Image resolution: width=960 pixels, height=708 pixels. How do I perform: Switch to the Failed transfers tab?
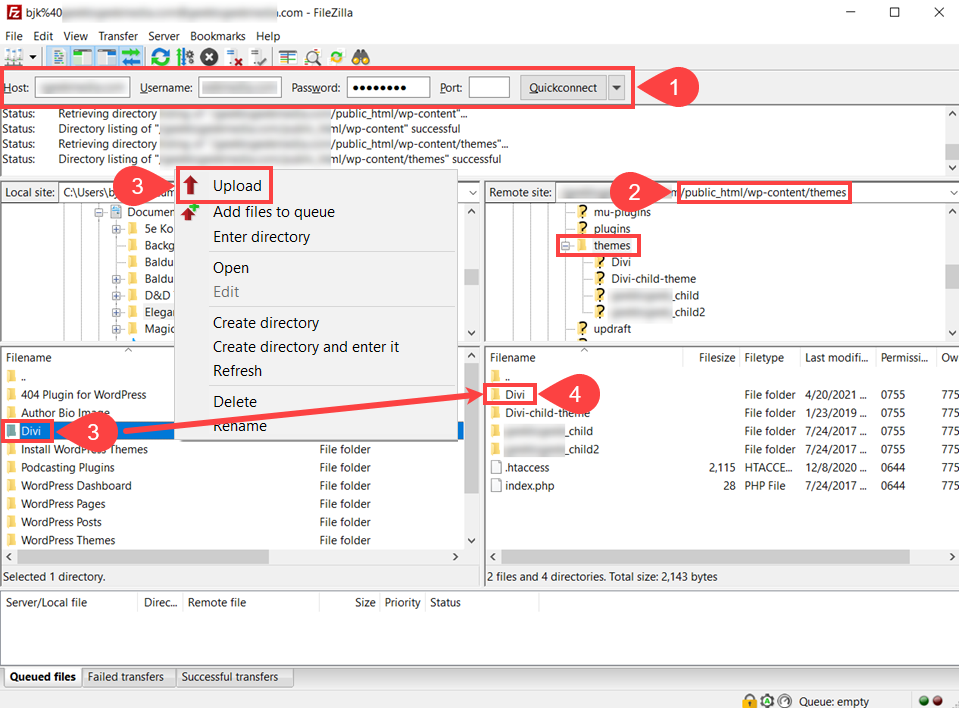125,677
